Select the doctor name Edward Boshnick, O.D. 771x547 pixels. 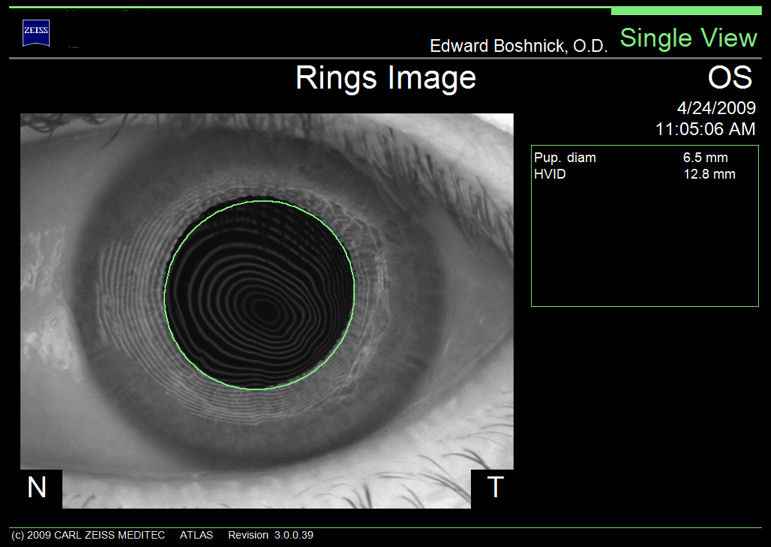pos(518,46)
